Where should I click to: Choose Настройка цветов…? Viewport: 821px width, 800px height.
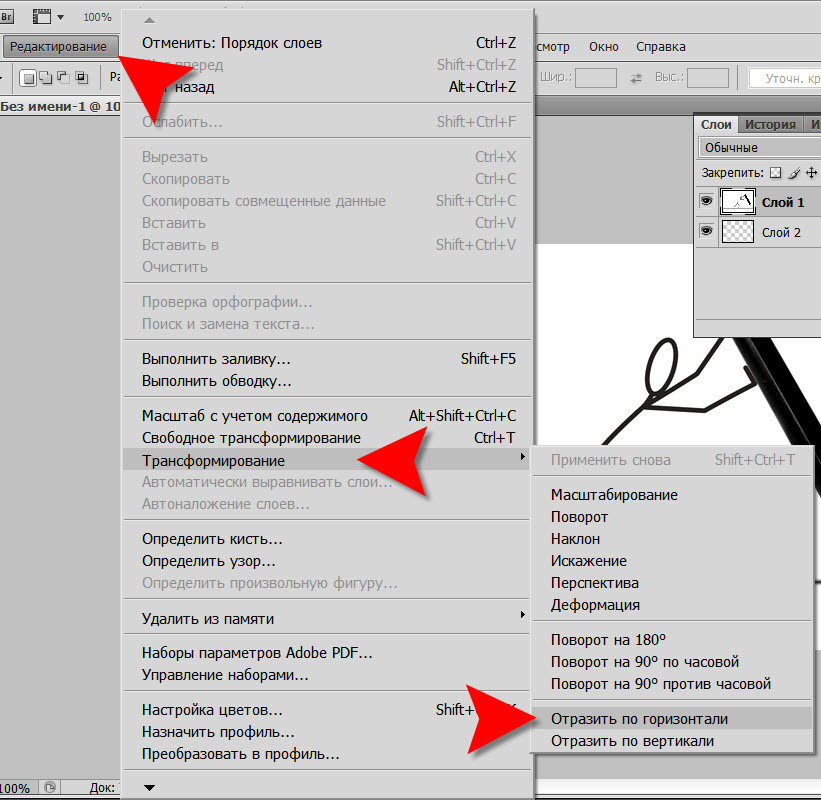(x=328, y=710)
